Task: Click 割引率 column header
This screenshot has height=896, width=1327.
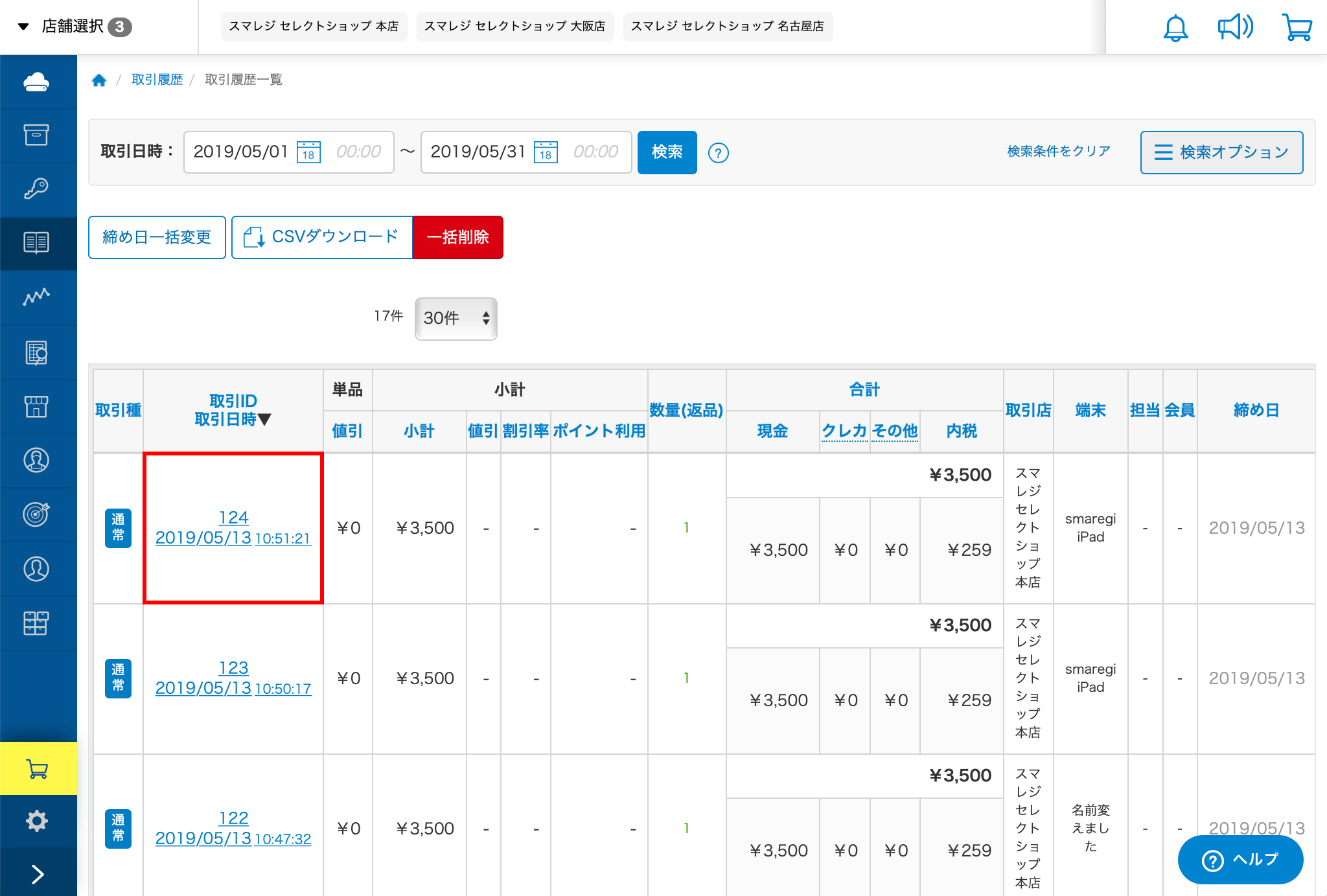Action: [x=525, y=431]
